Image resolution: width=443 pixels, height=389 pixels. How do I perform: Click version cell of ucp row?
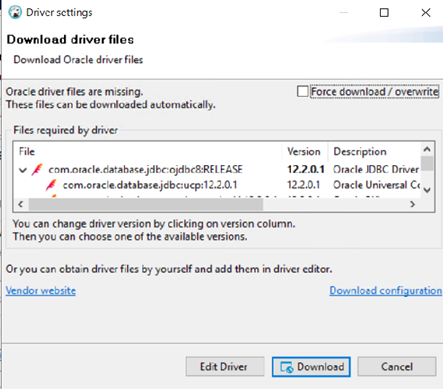(x=303, y=185)
